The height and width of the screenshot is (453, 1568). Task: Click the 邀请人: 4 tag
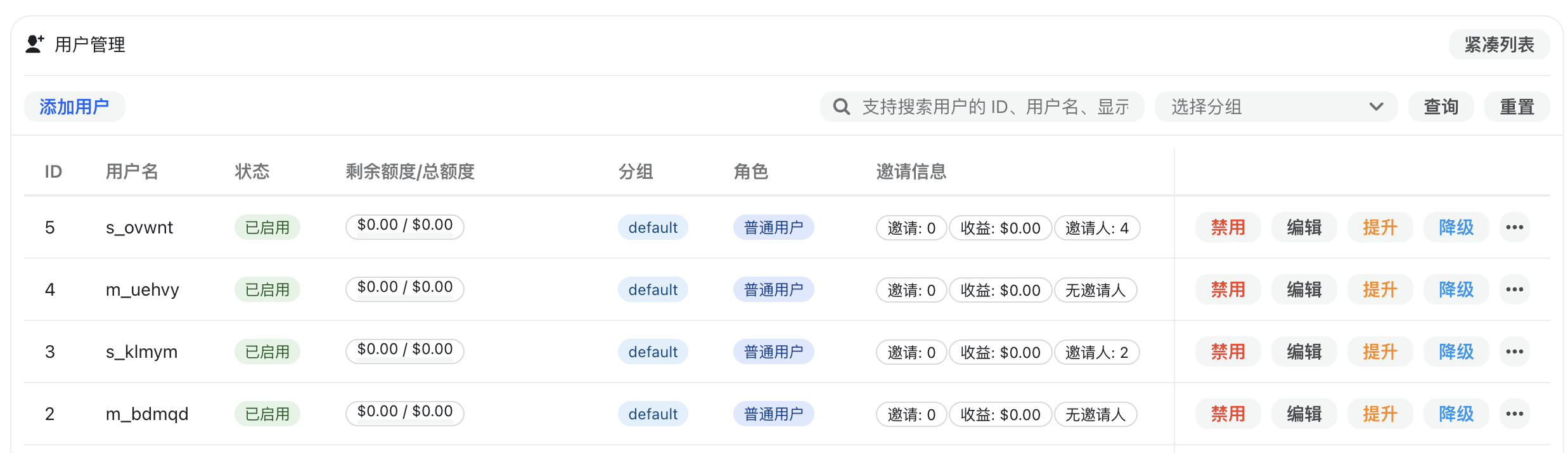click(x=1096, y=228)
